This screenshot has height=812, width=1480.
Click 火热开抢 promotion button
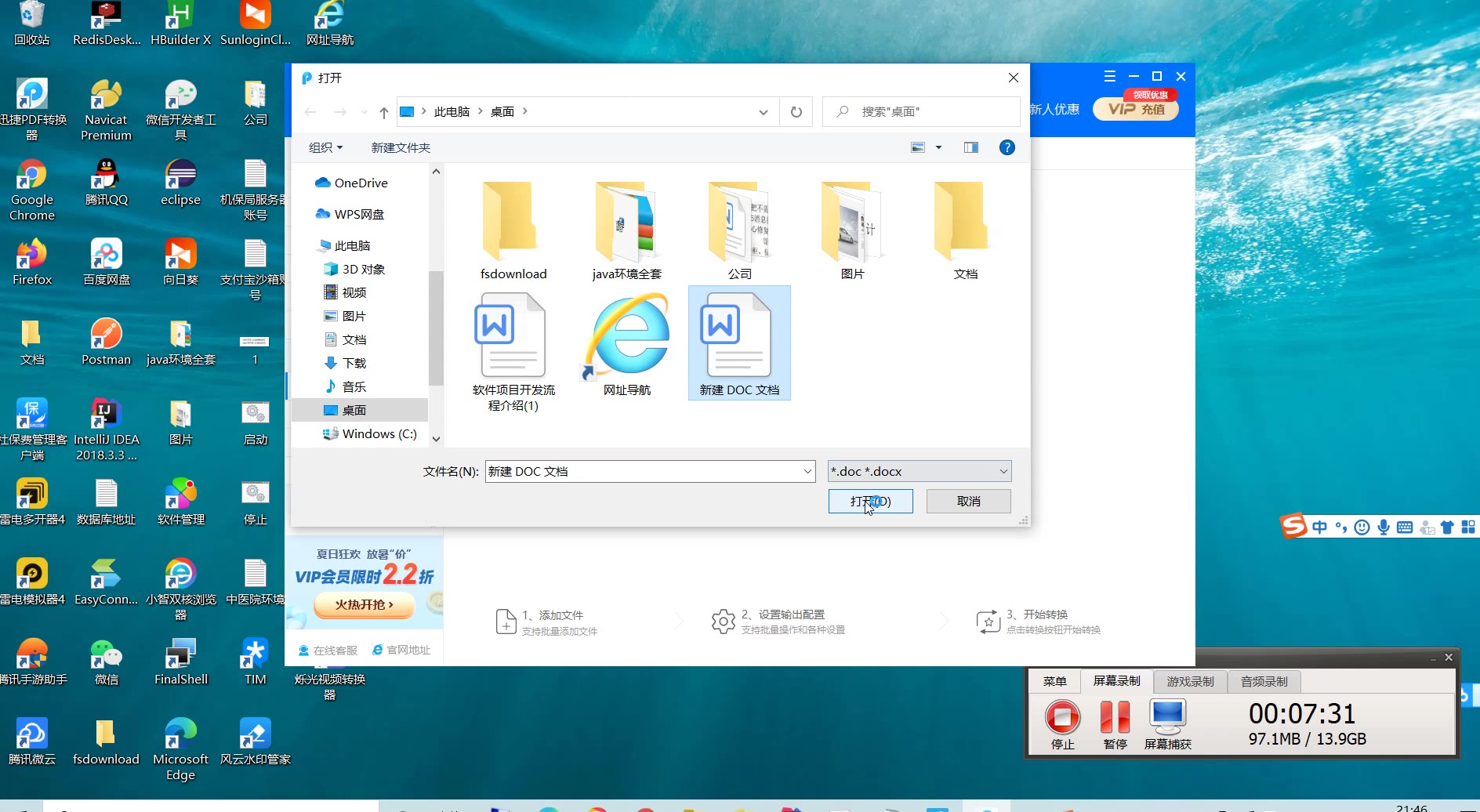pos(364,605)
